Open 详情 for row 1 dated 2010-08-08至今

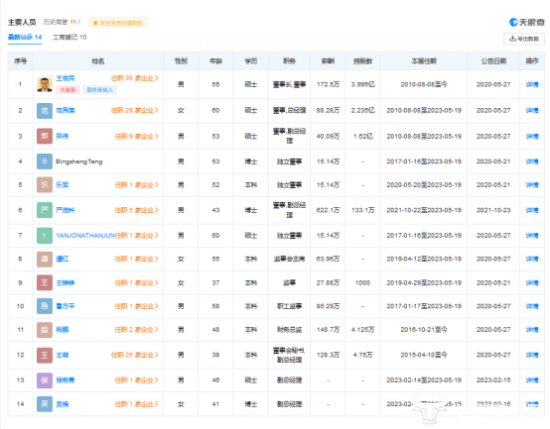pyautogui.click(x=532, y=84)
